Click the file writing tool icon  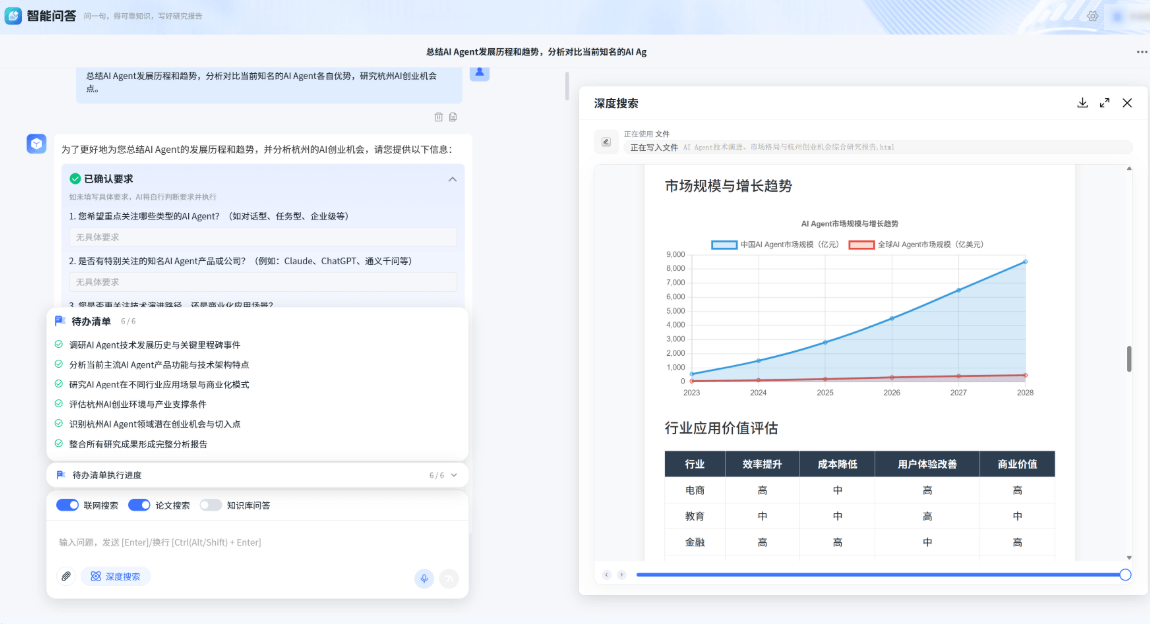point(605,143)
